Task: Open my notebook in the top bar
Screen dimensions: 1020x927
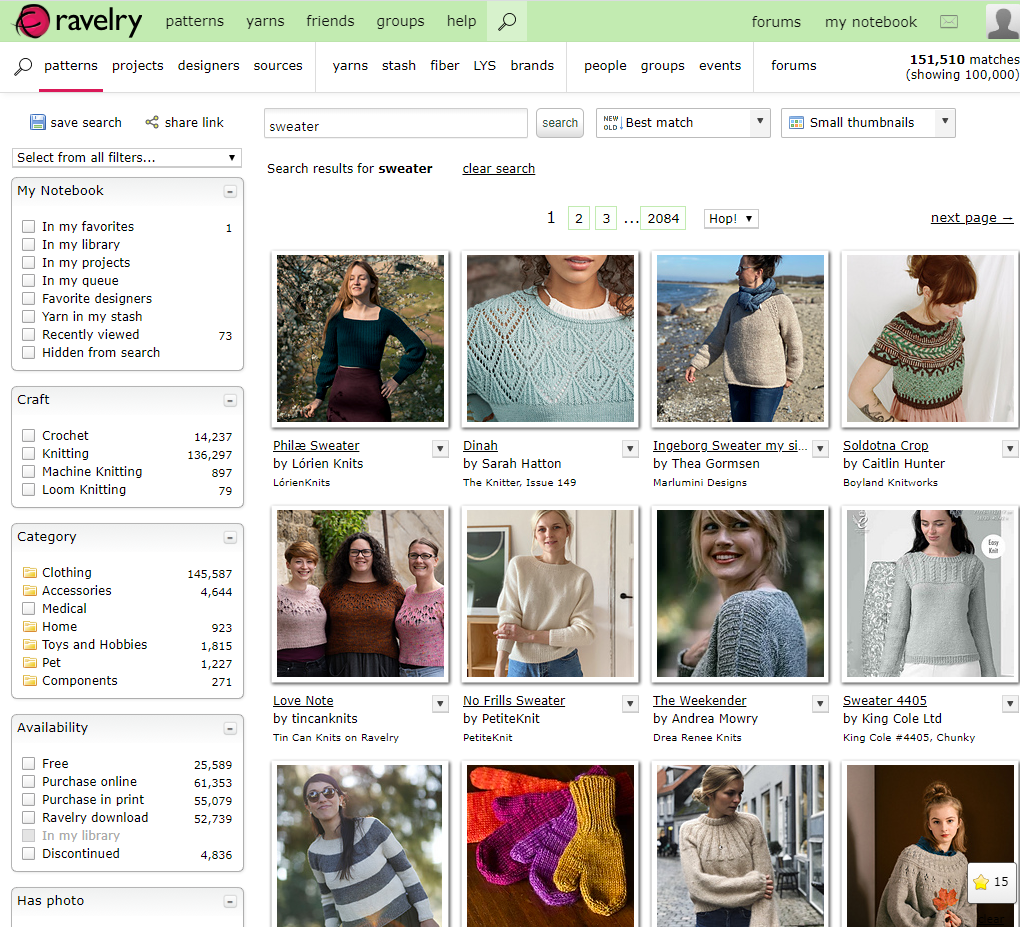Action: point(870,21)
